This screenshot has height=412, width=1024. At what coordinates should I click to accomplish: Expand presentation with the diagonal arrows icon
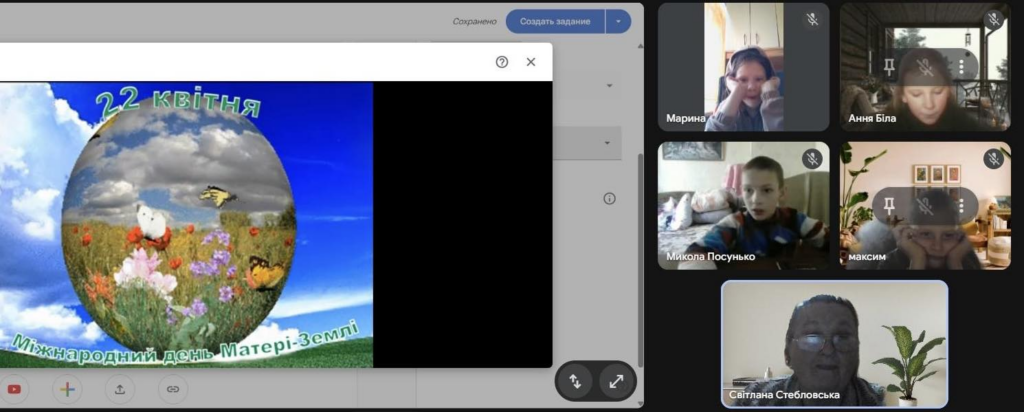pyautogui.click(x=616, y=381)
